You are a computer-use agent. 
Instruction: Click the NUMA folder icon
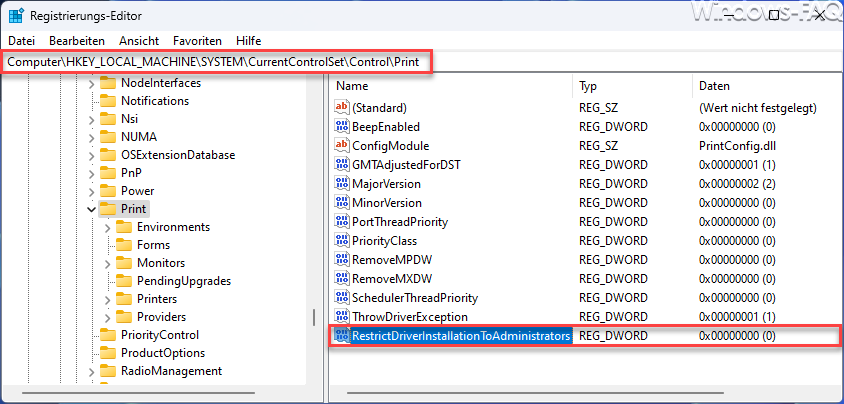point(108,137)
